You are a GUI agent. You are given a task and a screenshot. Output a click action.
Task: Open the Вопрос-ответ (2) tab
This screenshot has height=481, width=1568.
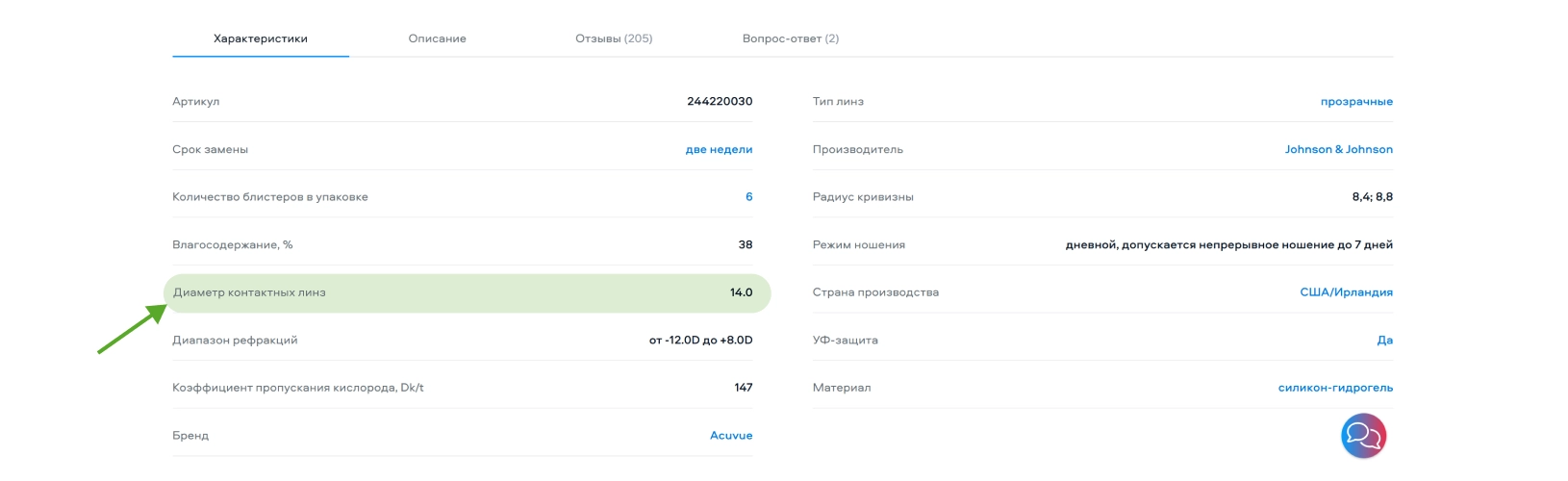click(x=791, y=38)
